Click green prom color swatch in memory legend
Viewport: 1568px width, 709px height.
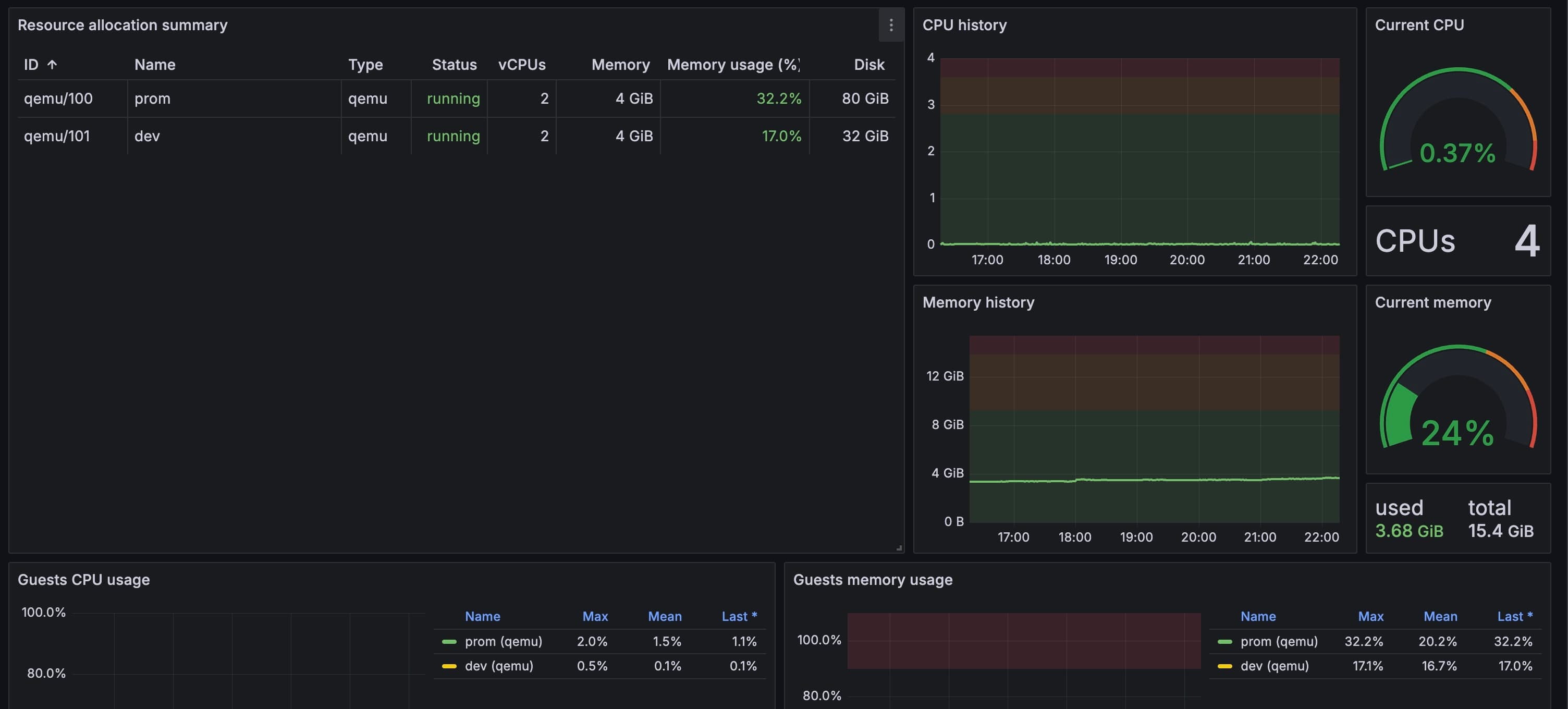tap(1224, 641)
